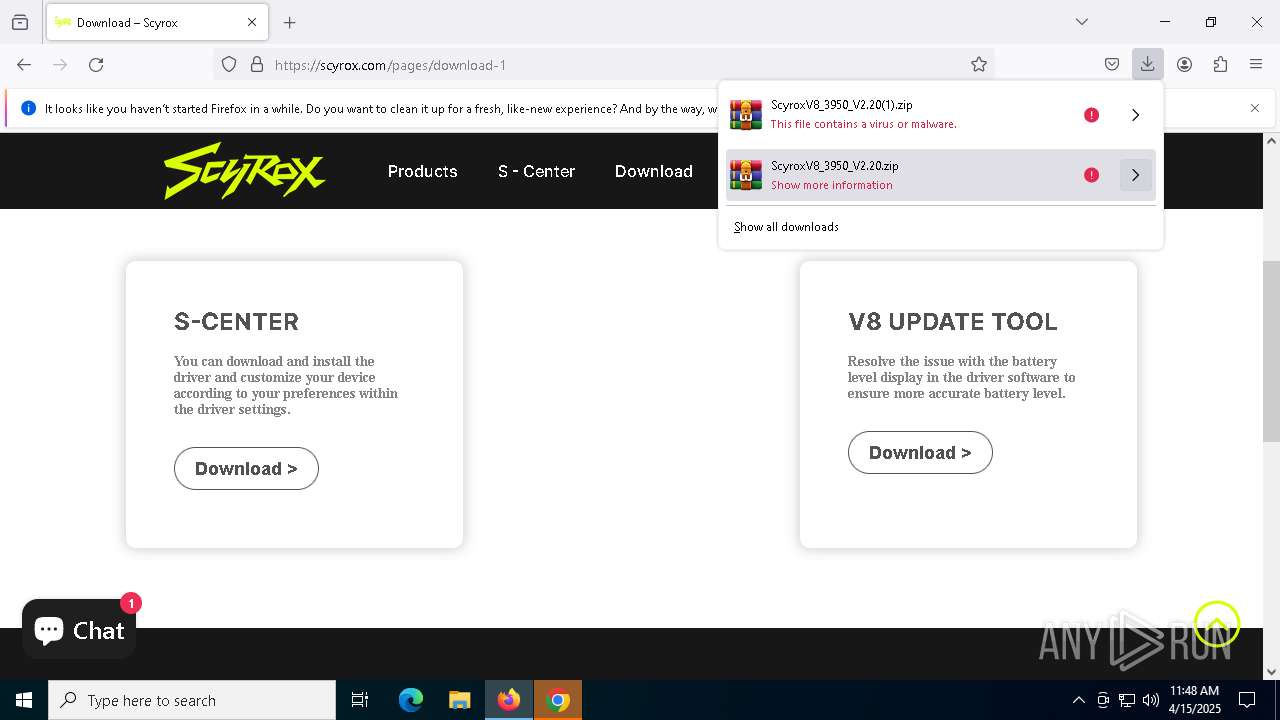Toggle the Firefox downloads panel button
Image resolution: width=1280 pixels, height=720 pixels.
pyautogui.click(x=1147, y=64)
